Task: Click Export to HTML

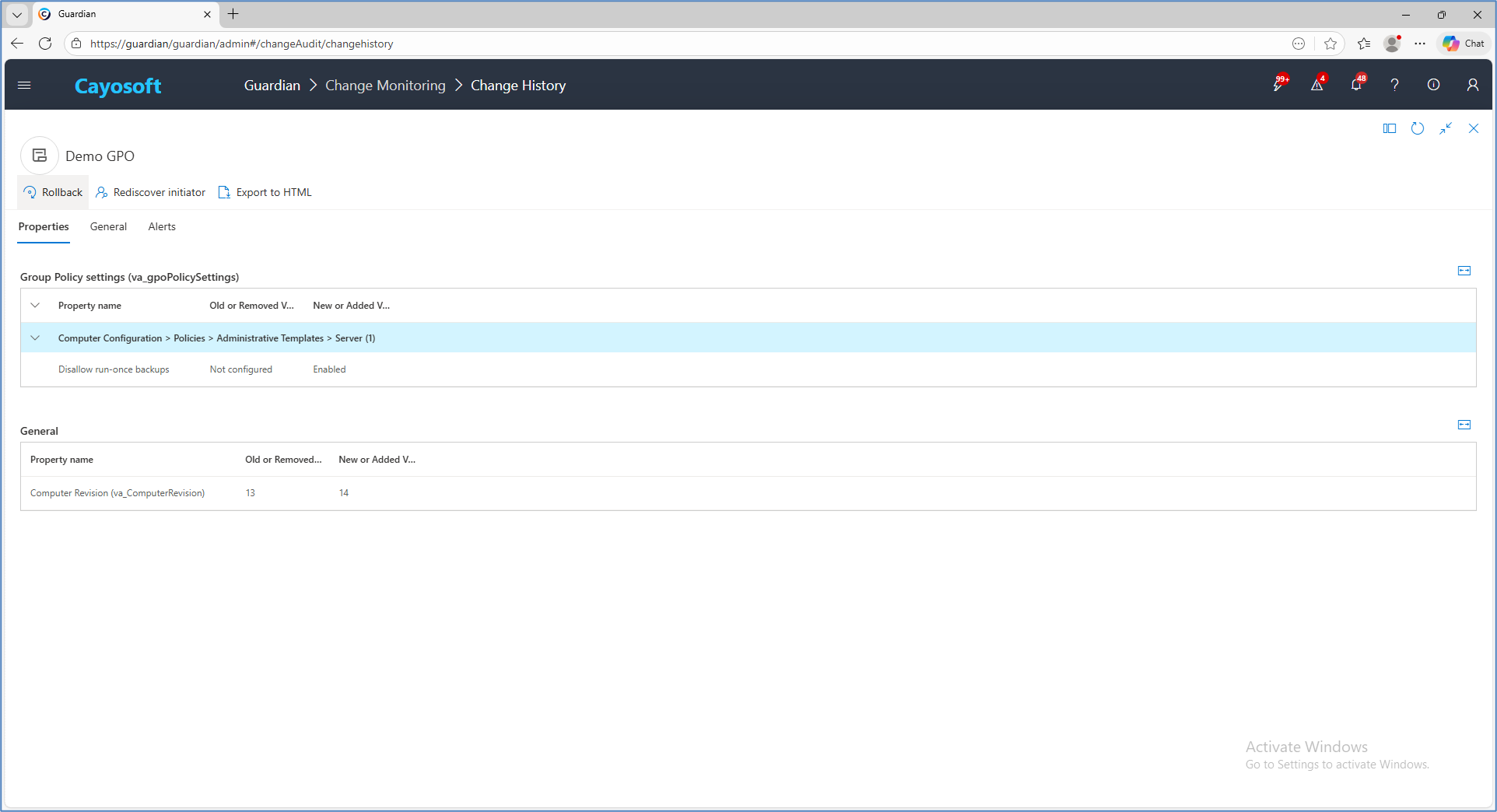Action: (265, 192)
